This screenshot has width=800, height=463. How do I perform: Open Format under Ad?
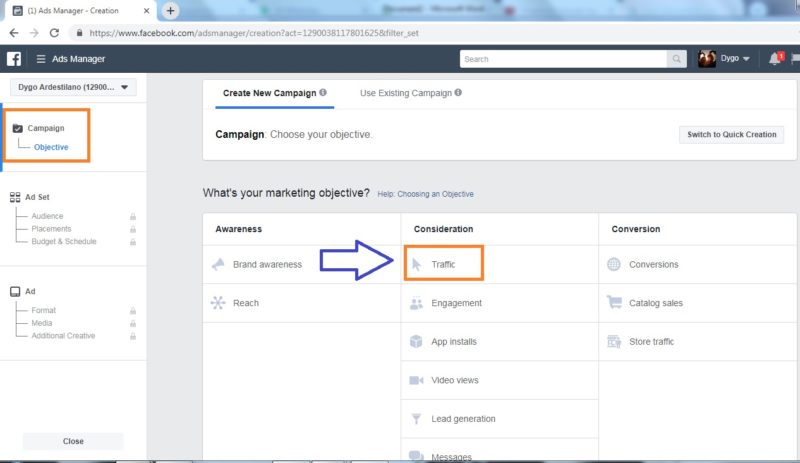[x=43, y=310]
